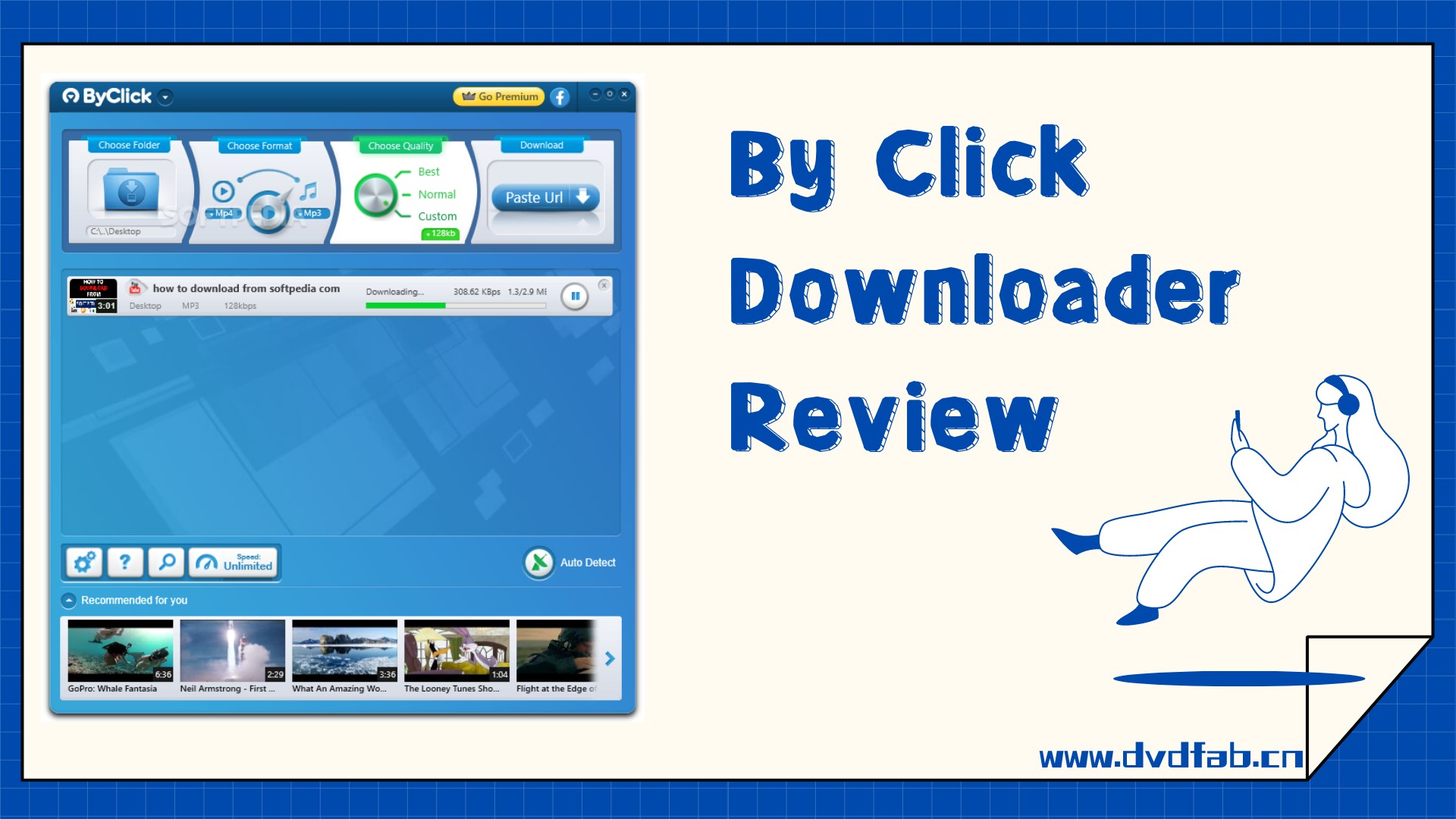Select Best quality option

[x=427, y=171]
